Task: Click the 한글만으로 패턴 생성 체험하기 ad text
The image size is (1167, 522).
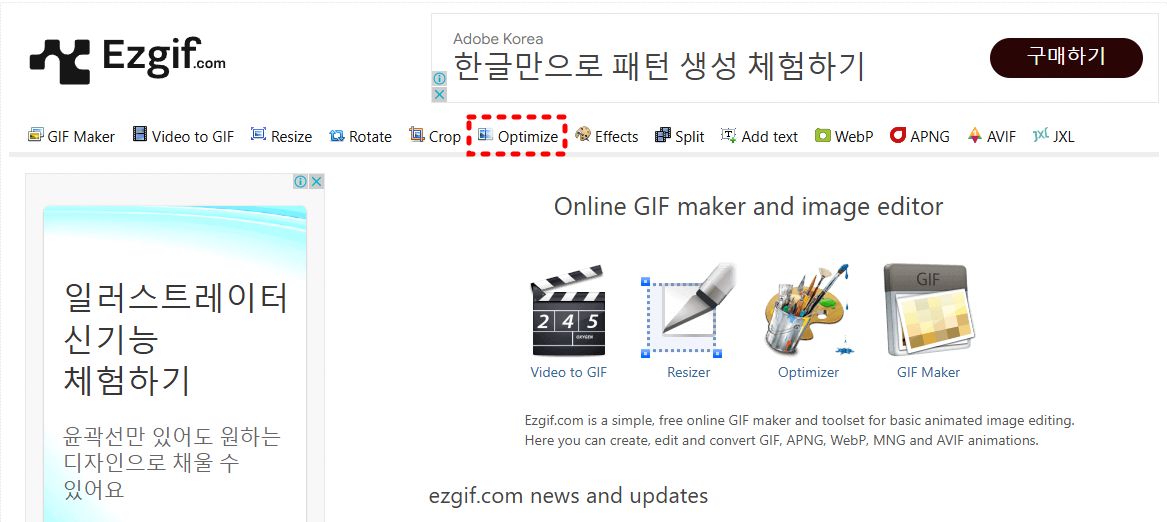Action: pyautogui.click(x=659, y=67)
